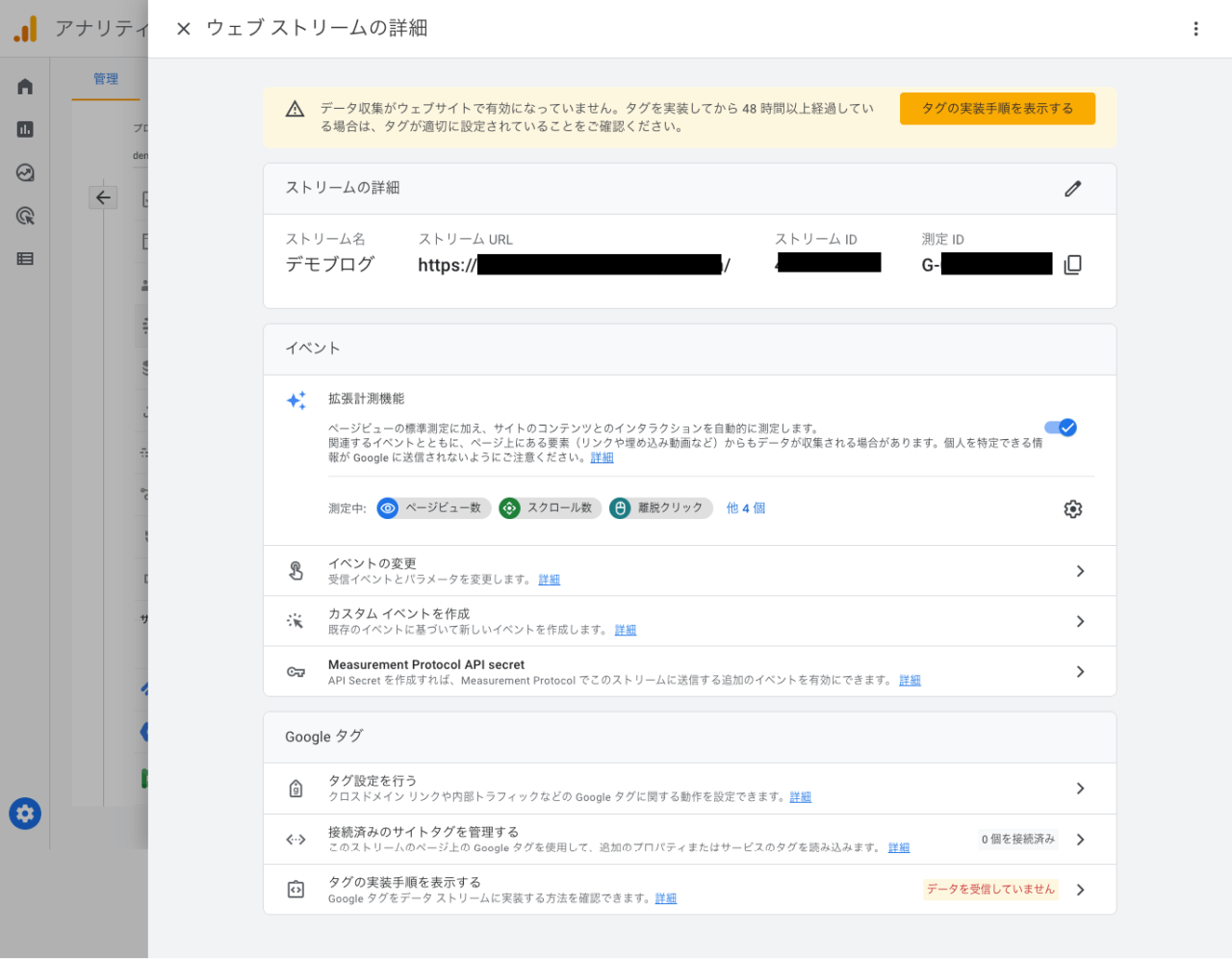Open Advertising icon in left sidebar

[26, 216]
